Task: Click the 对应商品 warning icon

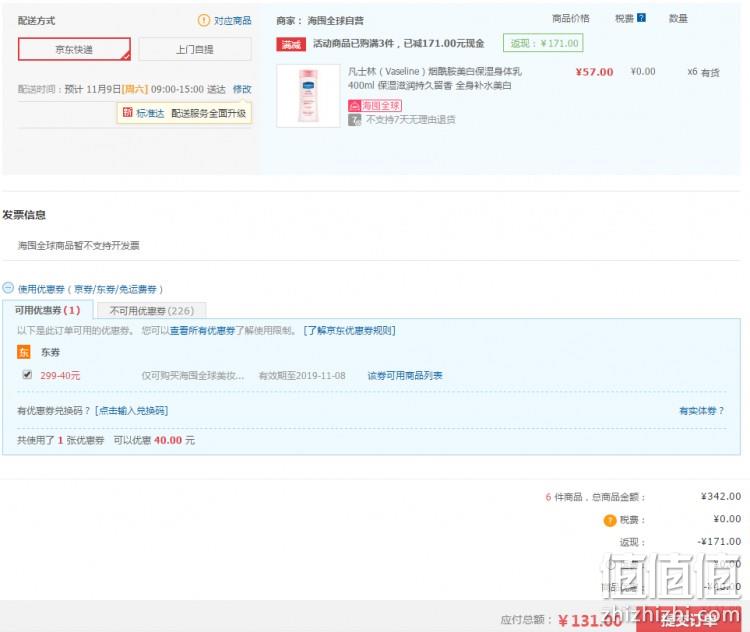Action: (204, 21)
